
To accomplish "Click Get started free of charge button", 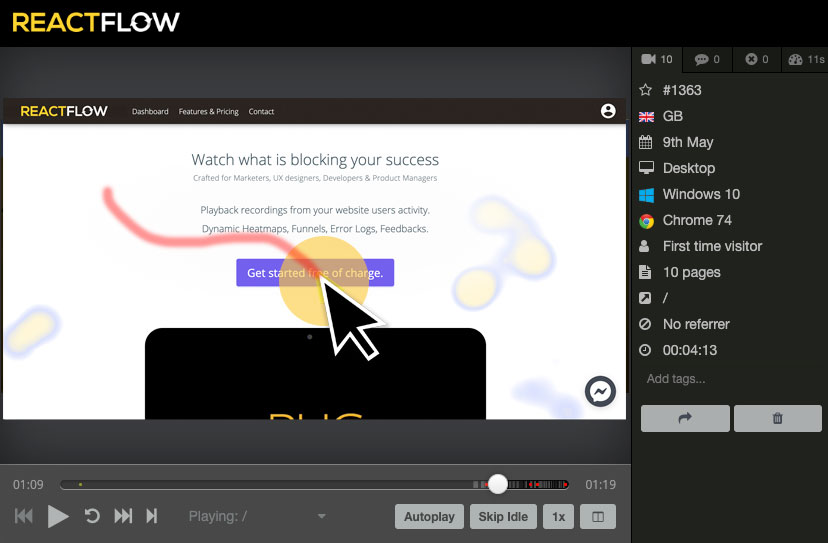I will click(x=315, y=273).
